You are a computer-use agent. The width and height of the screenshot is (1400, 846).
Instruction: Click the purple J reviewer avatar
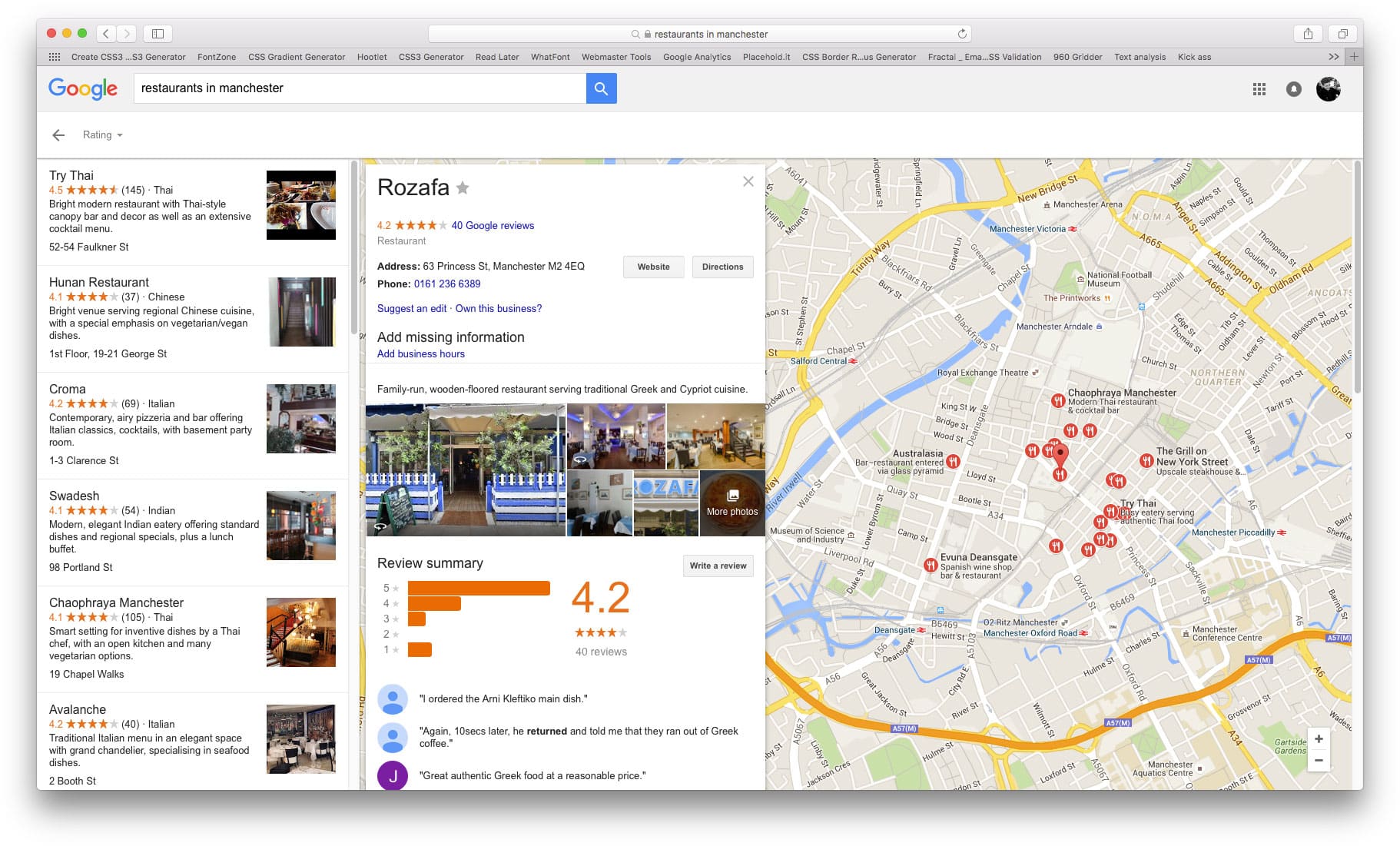393,775
